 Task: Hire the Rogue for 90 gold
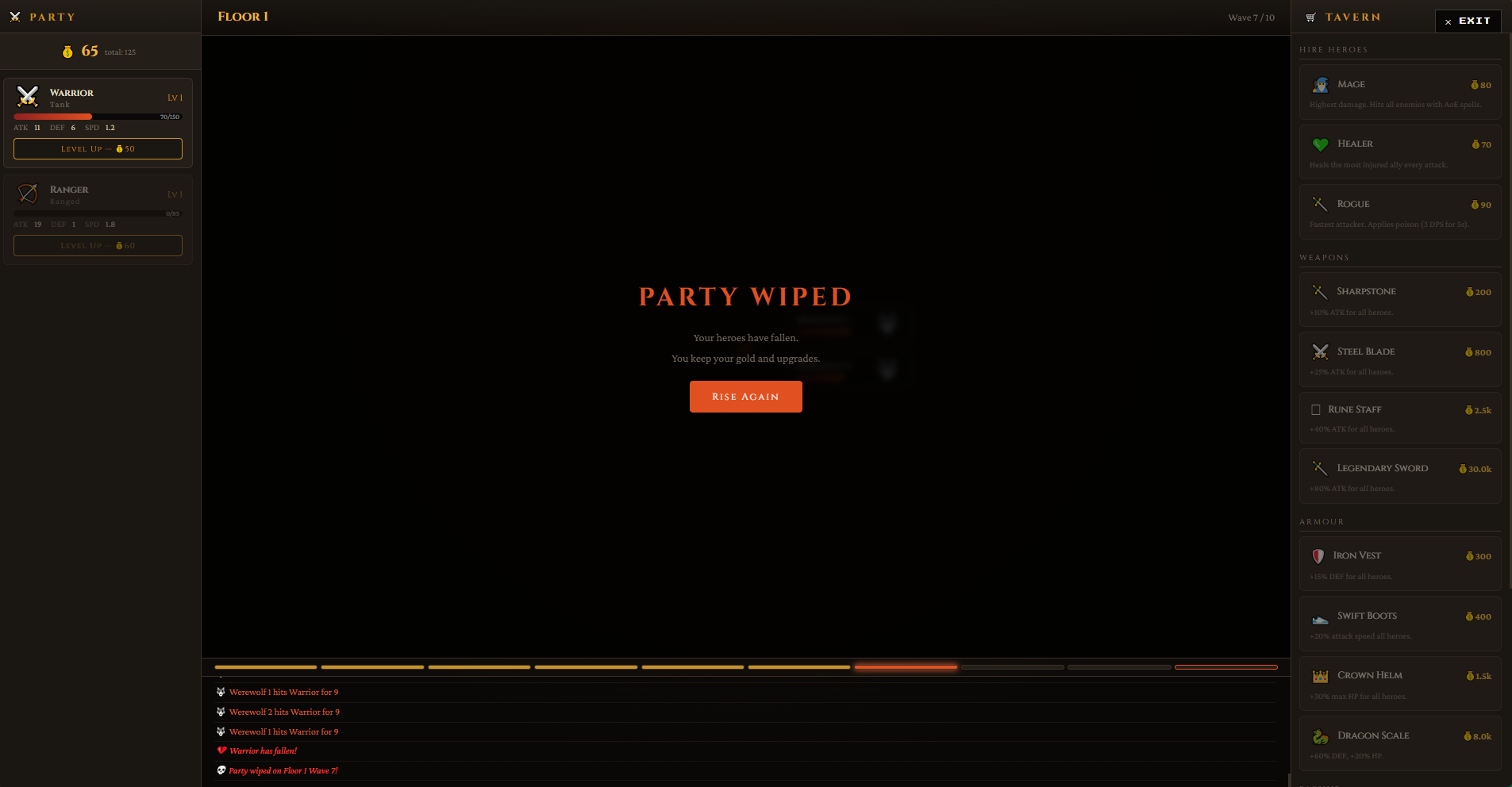pyautogui.click(x=1400, y=212)
